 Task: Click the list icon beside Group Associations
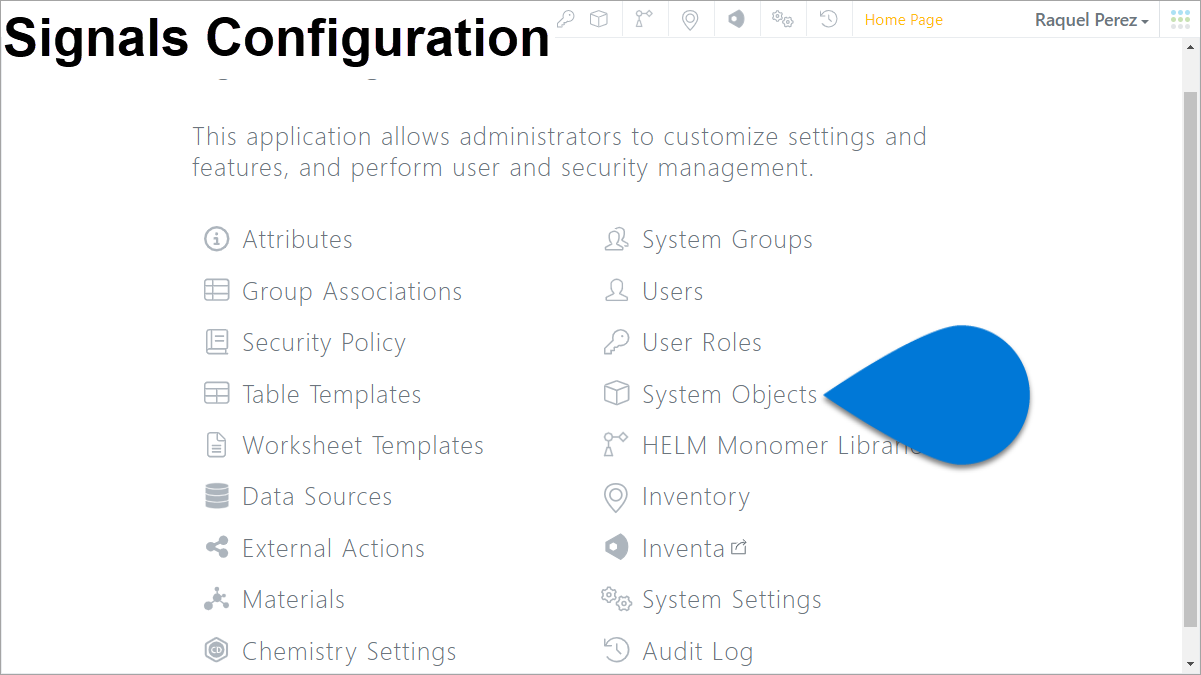tap(216, 291)
